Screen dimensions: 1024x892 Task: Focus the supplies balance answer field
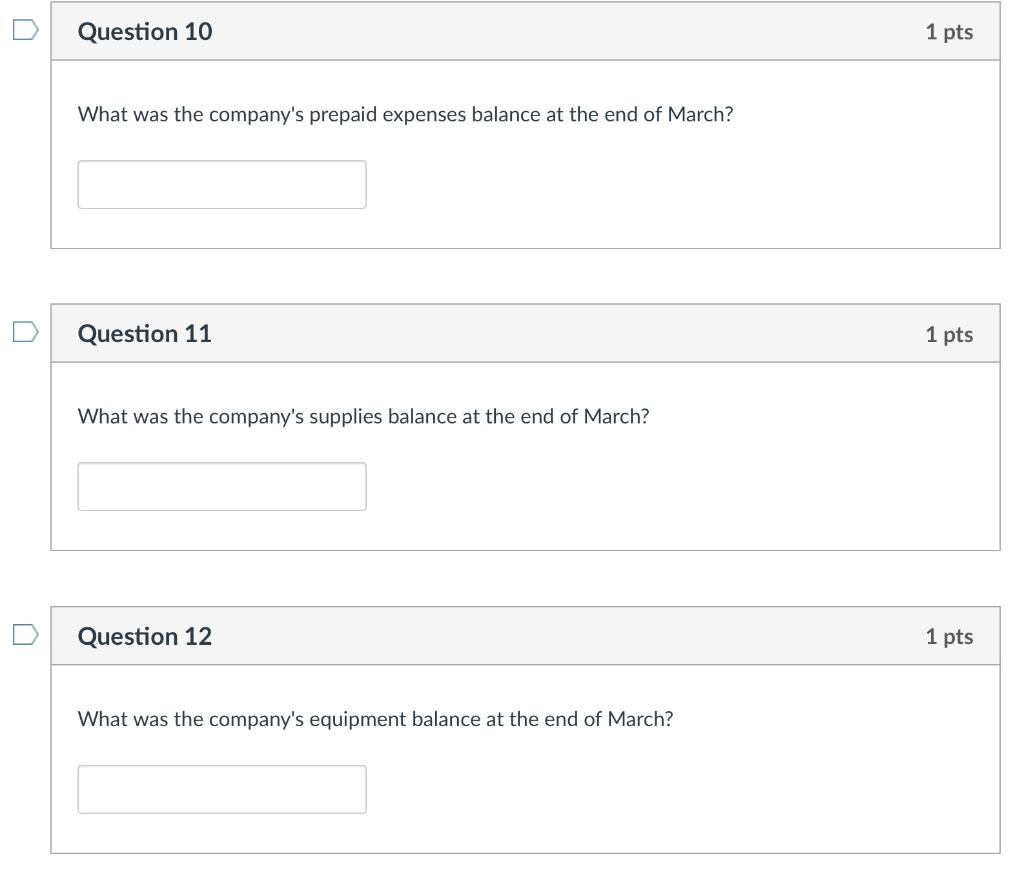tap(222, 487)
